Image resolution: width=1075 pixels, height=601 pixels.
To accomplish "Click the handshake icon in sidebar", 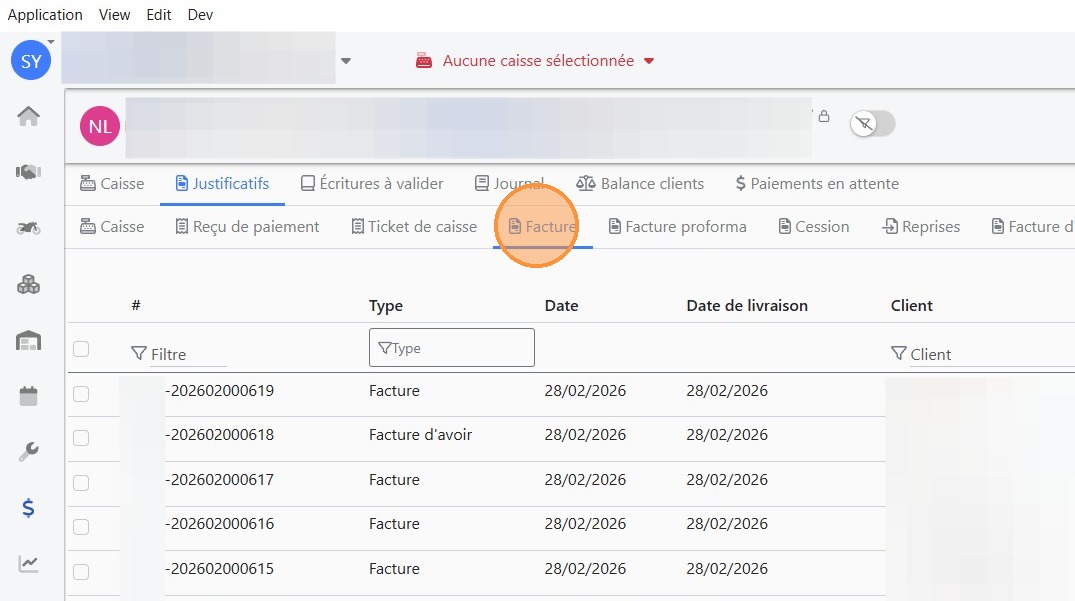I will coord(29,172).
